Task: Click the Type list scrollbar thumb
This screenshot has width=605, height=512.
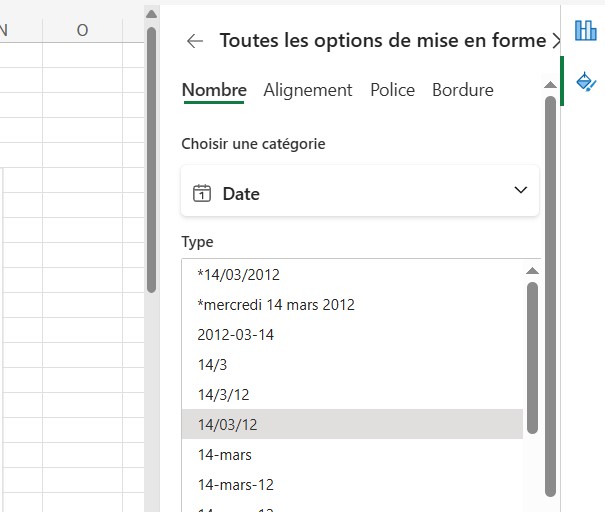Action: (x=532, y=358)
